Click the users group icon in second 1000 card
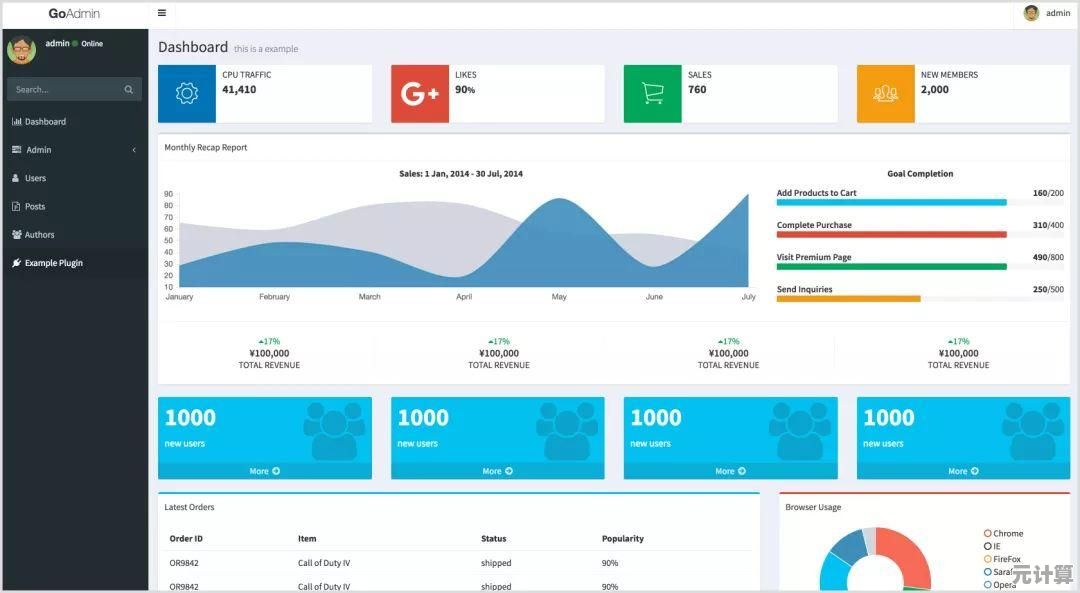 coord(568,431)
